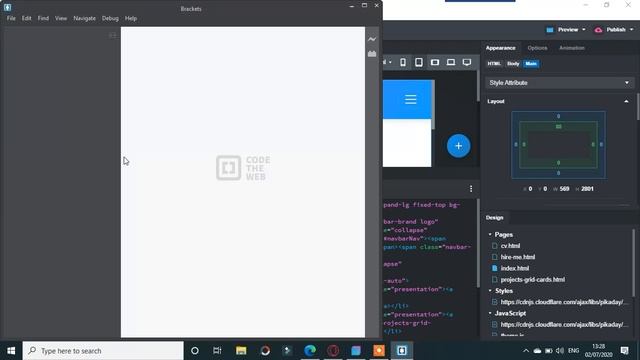Open the Help menu in Brackets
The image size is (640, 360).
pos(131,18)
